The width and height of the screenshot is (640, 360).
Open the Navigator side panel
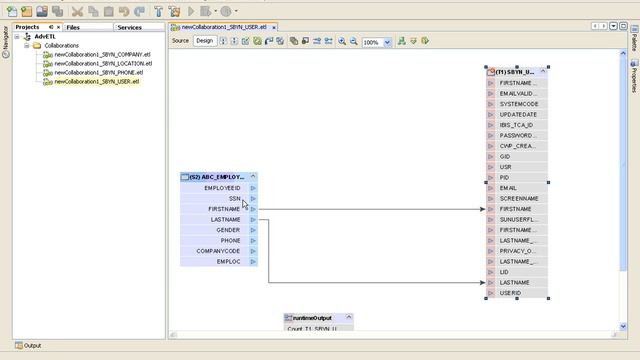5,42
